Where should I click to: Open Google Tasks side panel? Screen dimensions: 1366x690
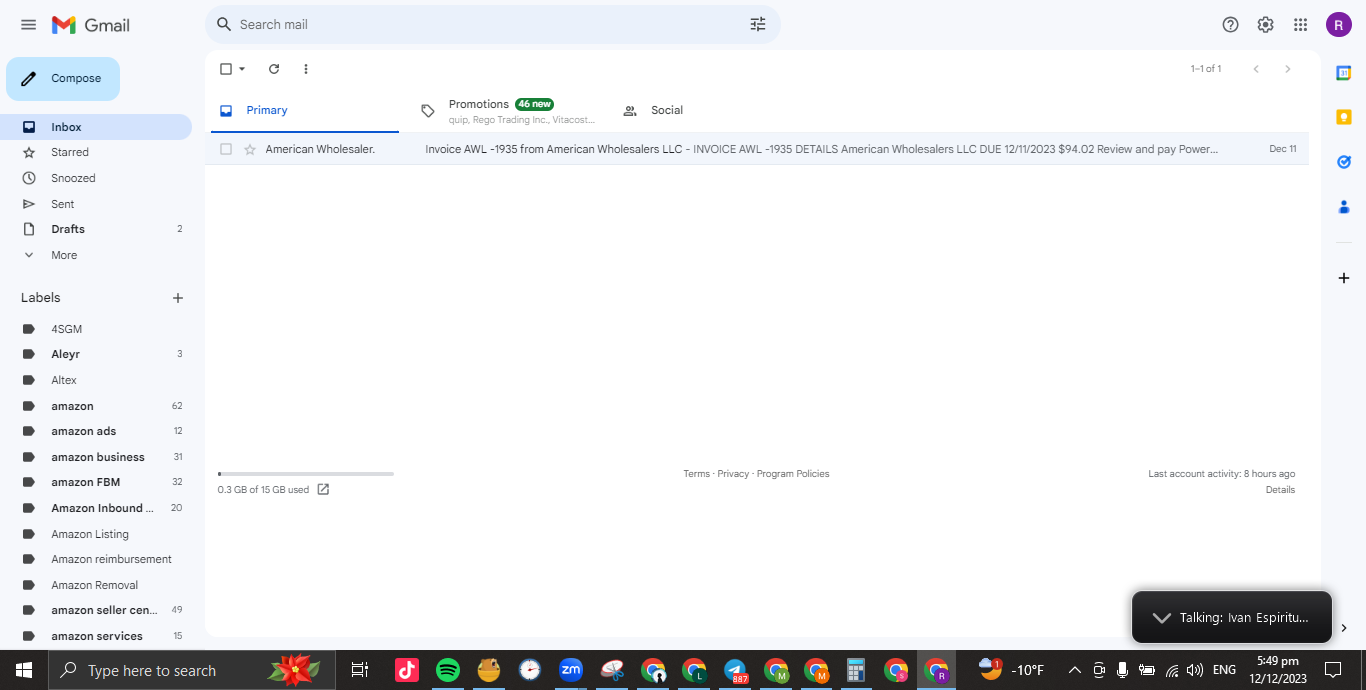(1344, 162)
